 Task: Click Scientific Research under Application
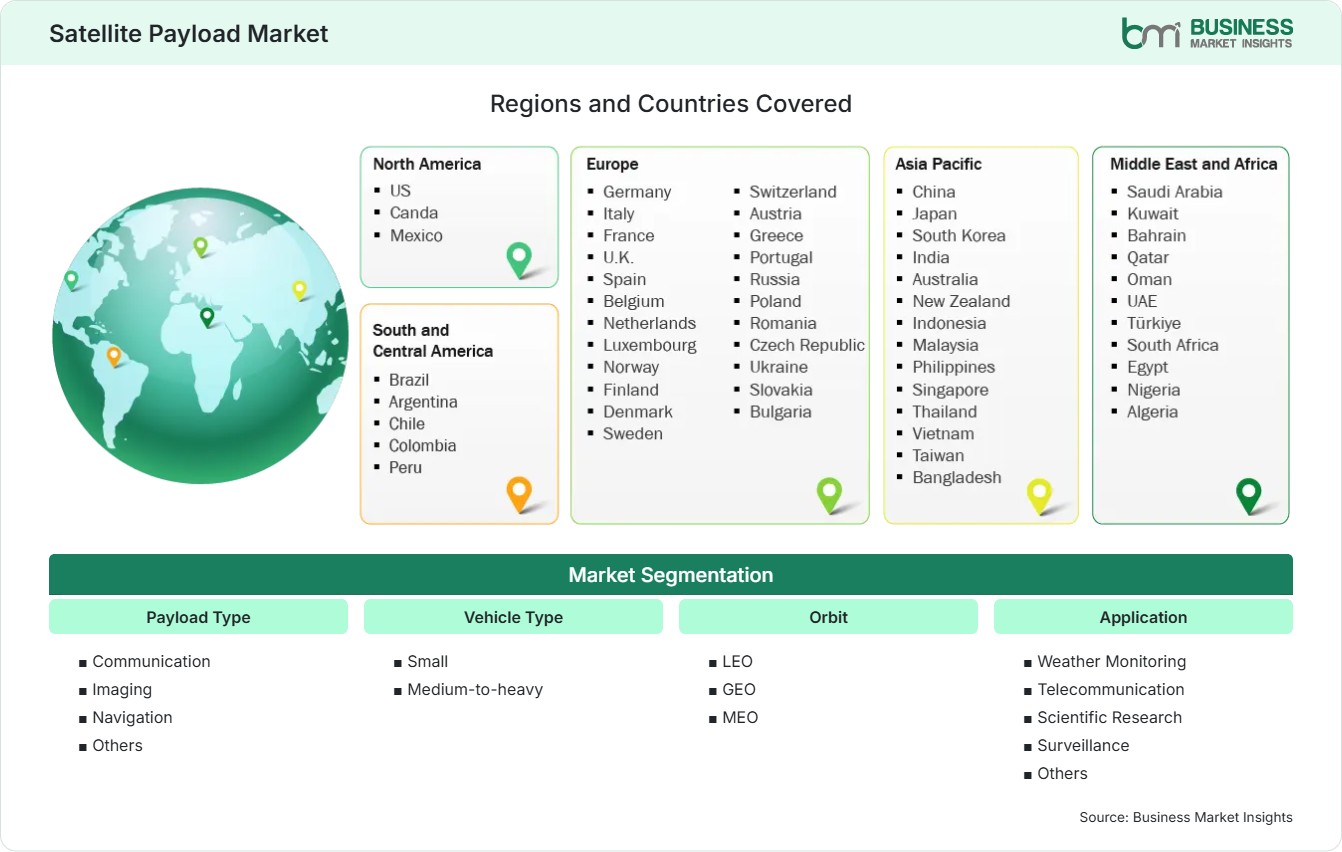click(1110, 717)
